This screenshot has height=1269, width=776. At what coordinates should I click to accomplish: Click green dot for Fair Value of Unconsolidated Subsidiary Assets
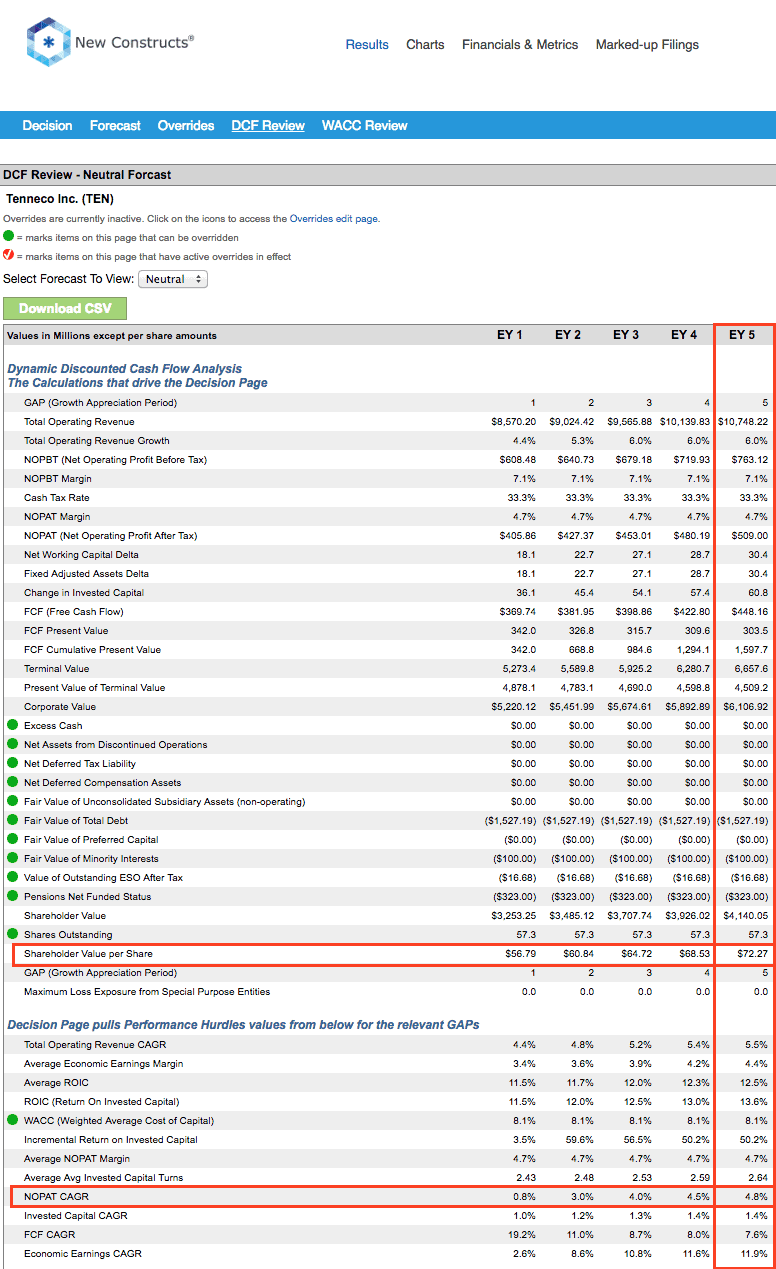click(12, 801)
